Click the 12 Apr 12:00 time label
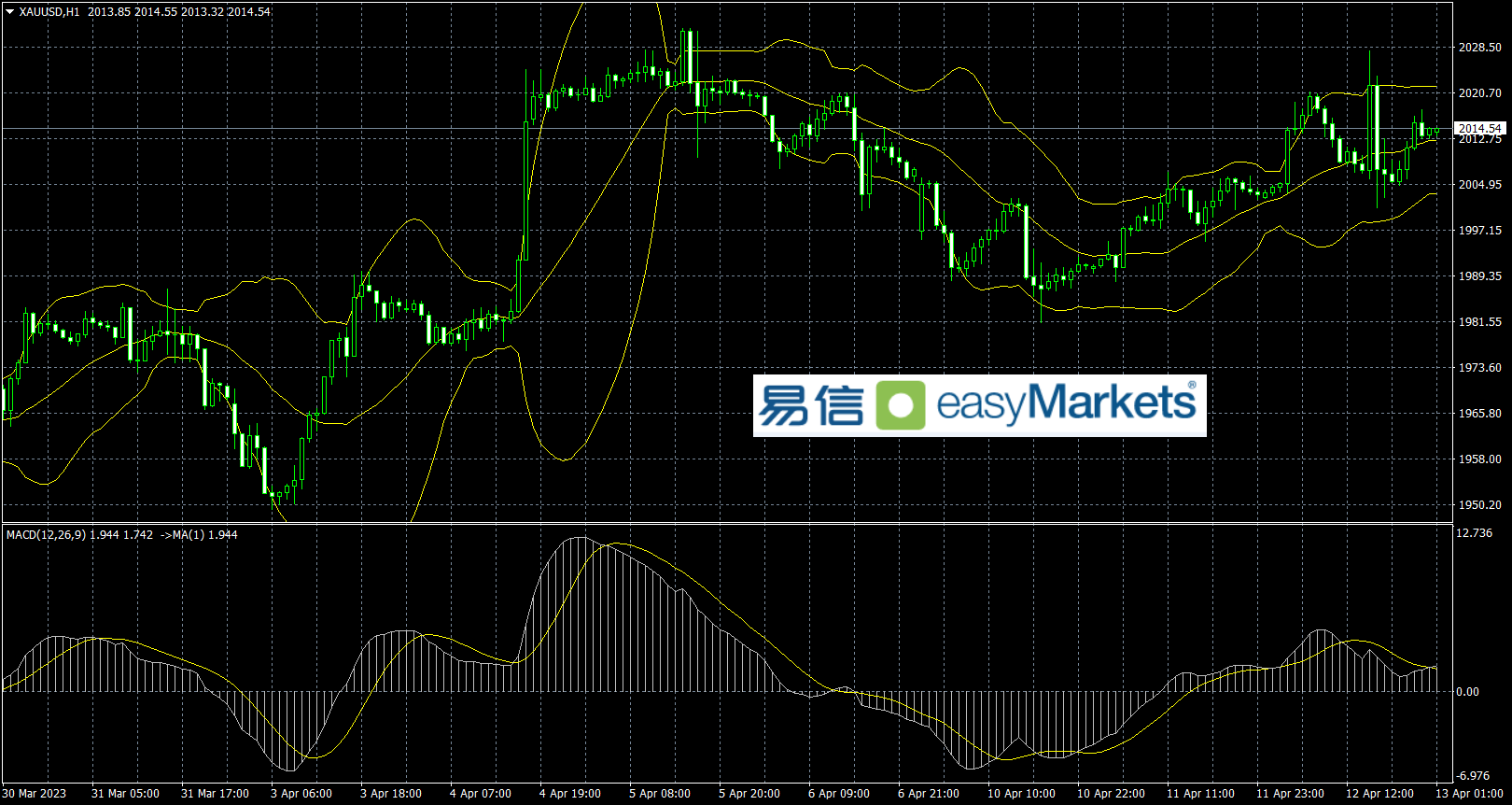 (1379, 794)
